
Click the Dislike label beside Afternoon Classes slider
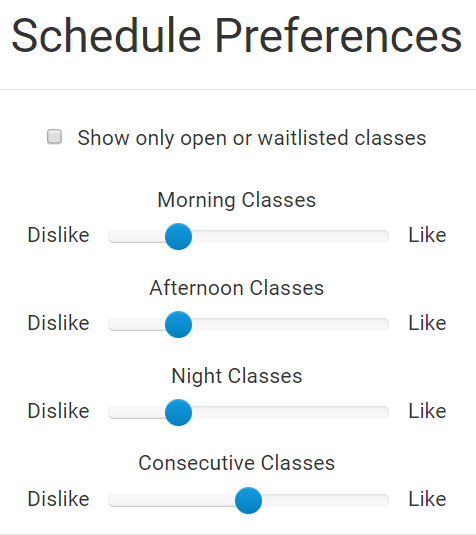click(x=58, y=323)
